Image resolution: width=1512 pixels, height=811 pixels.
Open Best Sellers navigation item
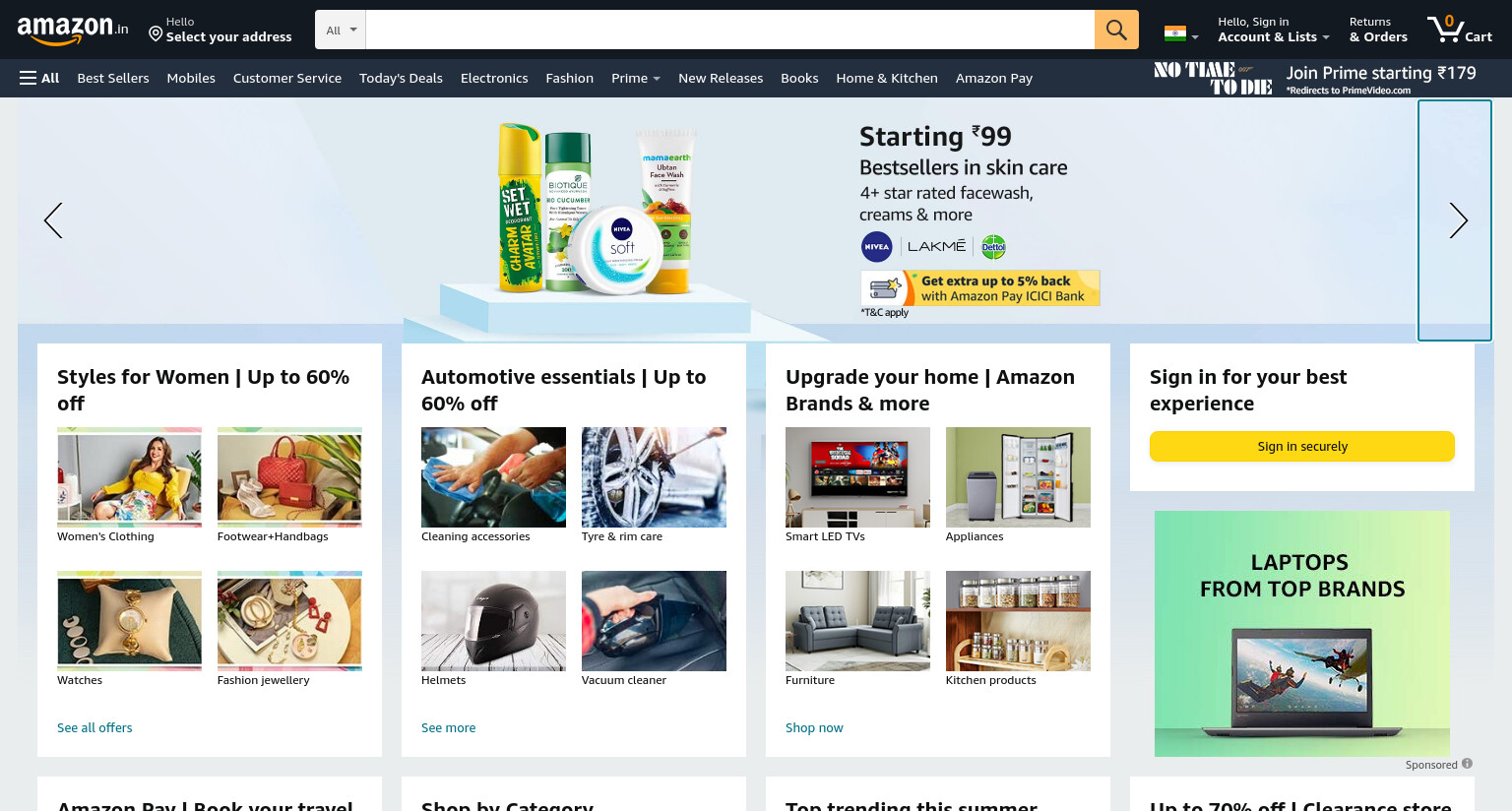point(113,78)
